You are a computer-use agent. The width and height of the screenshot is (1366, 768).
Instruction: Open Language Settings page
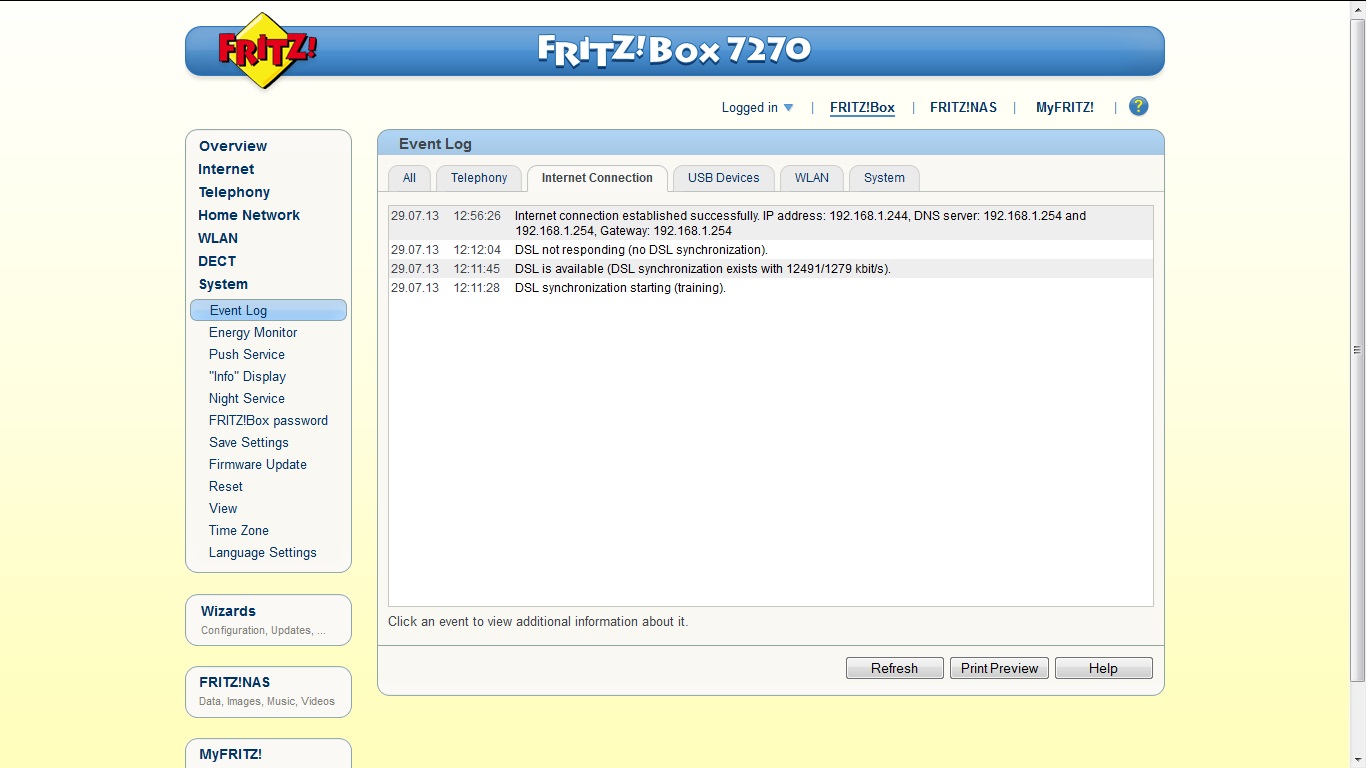point(263,552)
